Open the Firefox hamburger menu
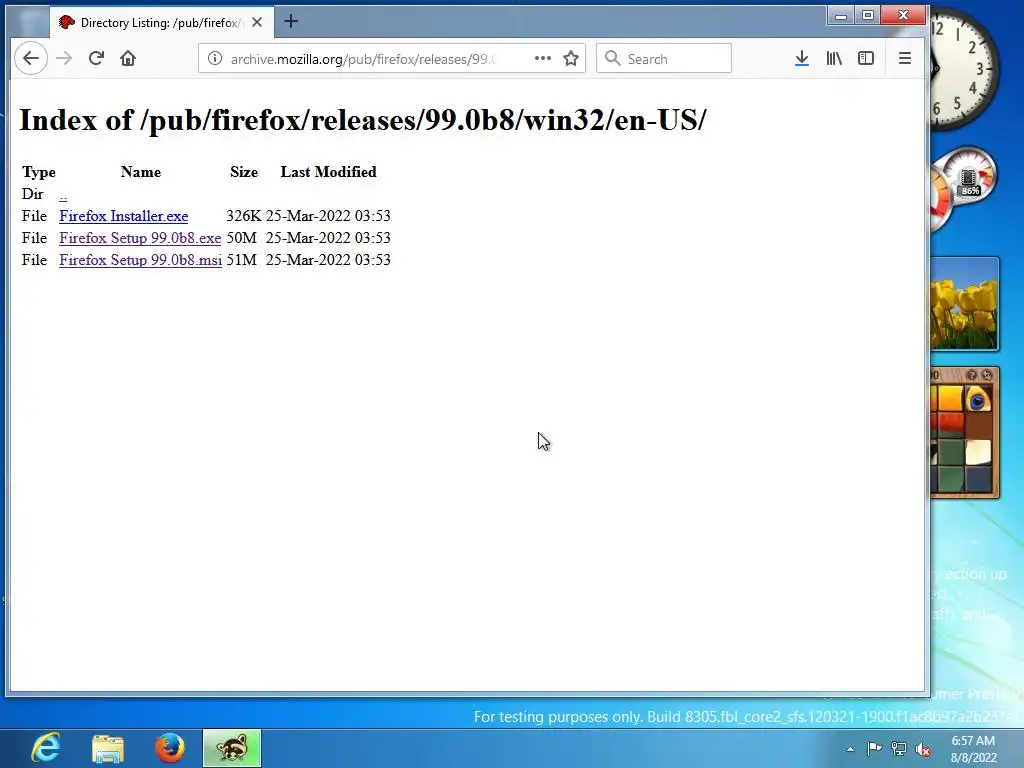This screenshot has width=1024, height=768. pyautogui.click(x=904, y=58)
